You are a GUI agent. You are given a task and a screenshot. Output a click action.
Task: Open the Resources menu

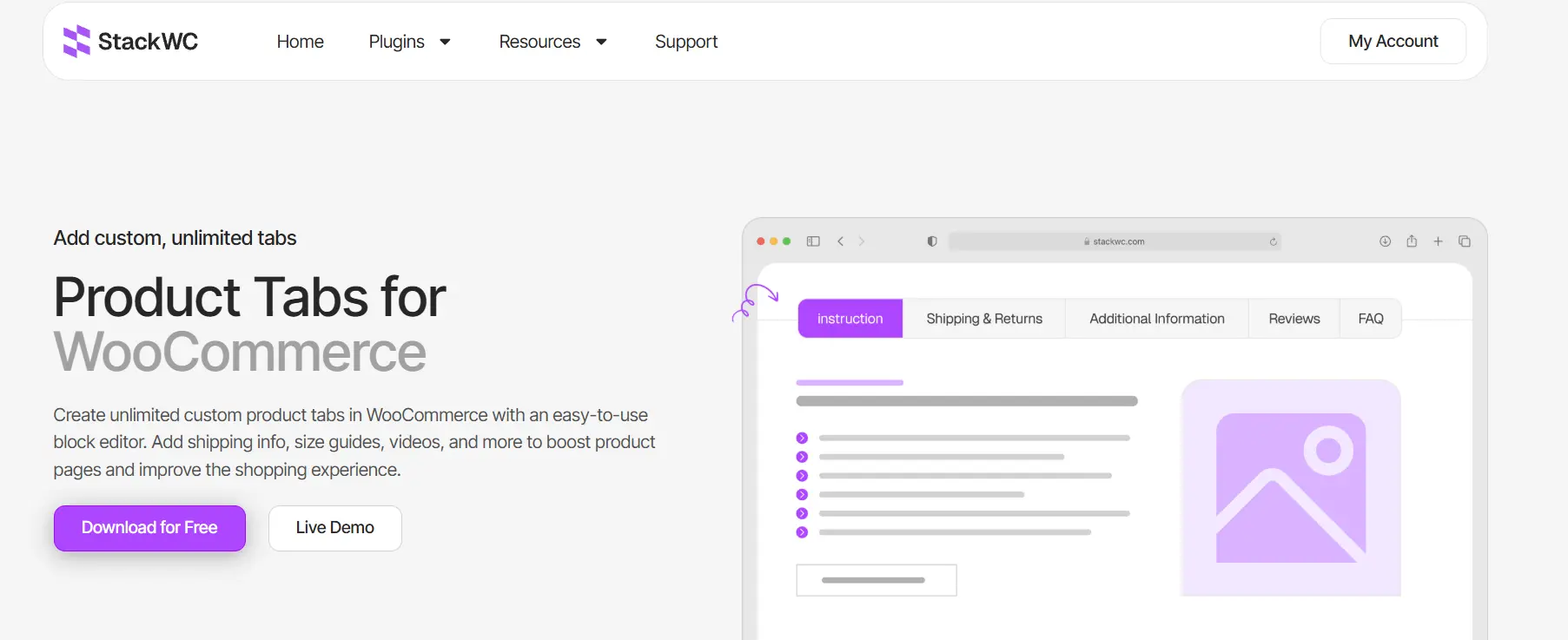[x=539, y=42]
